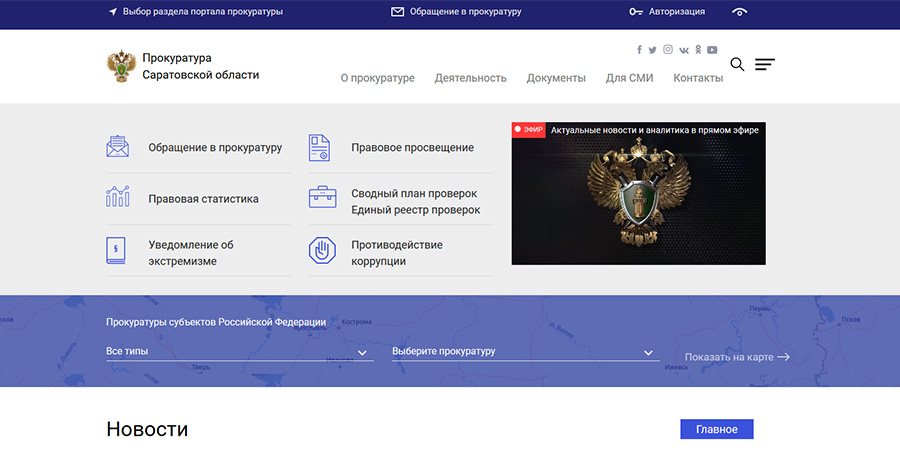900x450 pixels.
Task: Open the 'Выберите прокуратуру' dropdown
Action: pyautogui.click(x=524, y=352)
